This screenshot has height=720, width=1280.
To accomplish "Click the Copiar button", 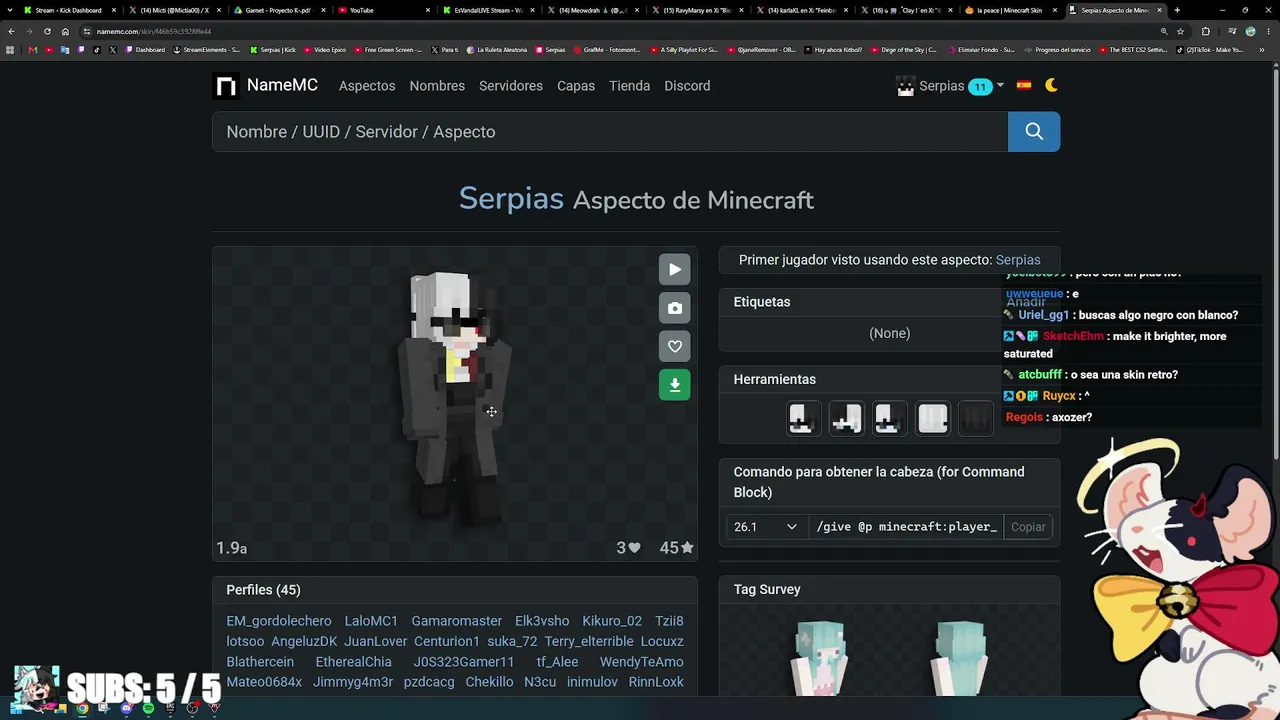I will 1028,527.
